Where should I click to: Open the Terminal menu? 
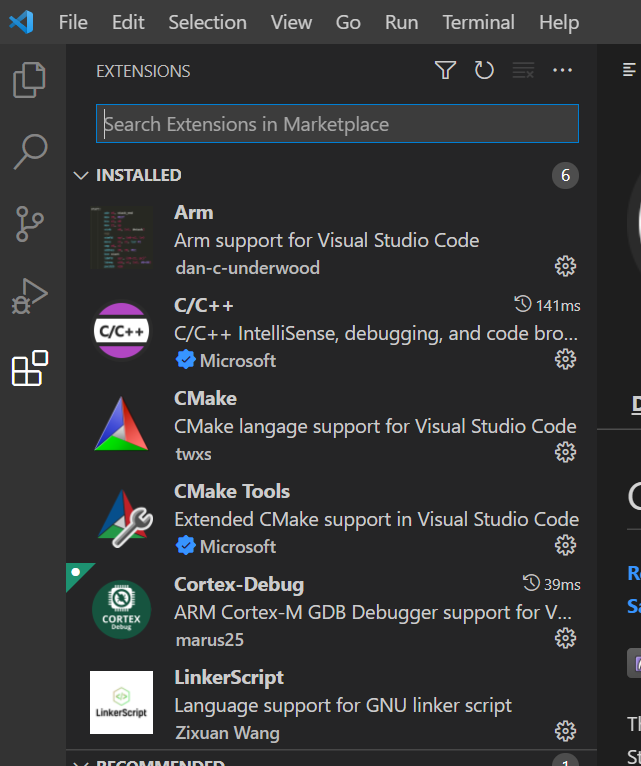click(x=479, y=22)
